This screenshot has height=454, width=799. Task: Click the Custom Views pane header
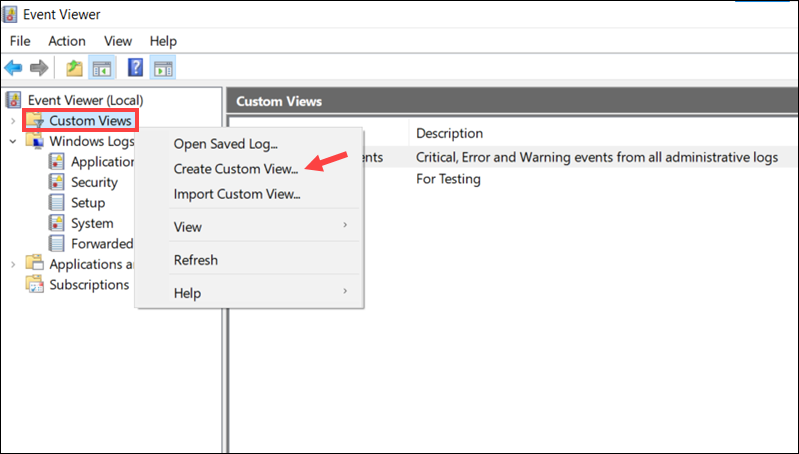pyautogui.click(x=512, y=101)
